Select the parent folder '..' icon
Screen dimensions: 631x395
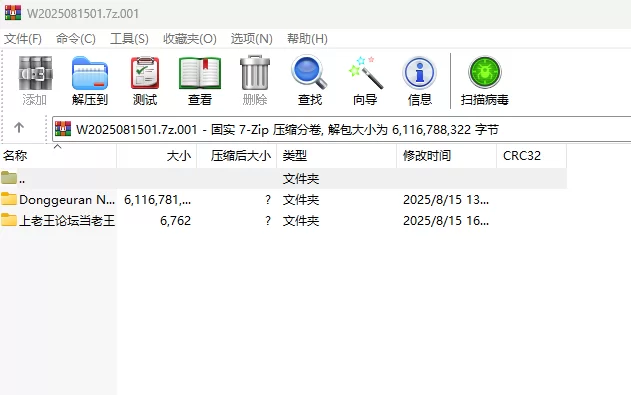9,177
